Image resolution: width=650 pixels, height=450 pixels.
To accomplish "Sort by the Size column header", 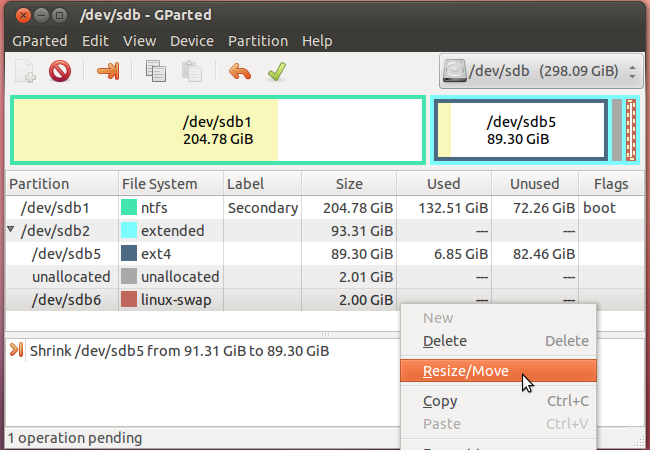I will (x=349, y=184).
